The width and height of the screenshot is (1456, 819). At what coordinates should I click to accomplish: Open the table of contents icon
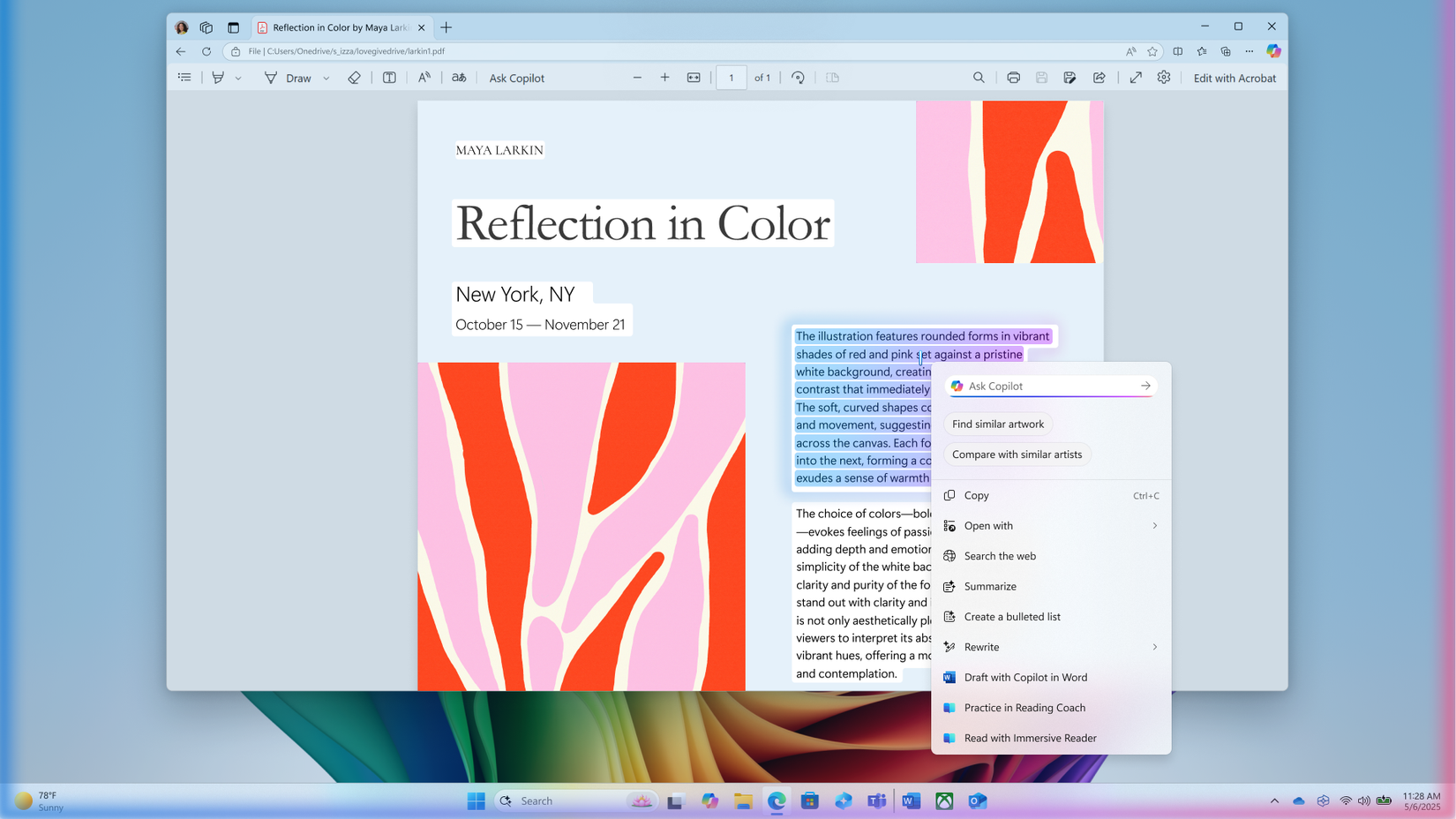184,78
